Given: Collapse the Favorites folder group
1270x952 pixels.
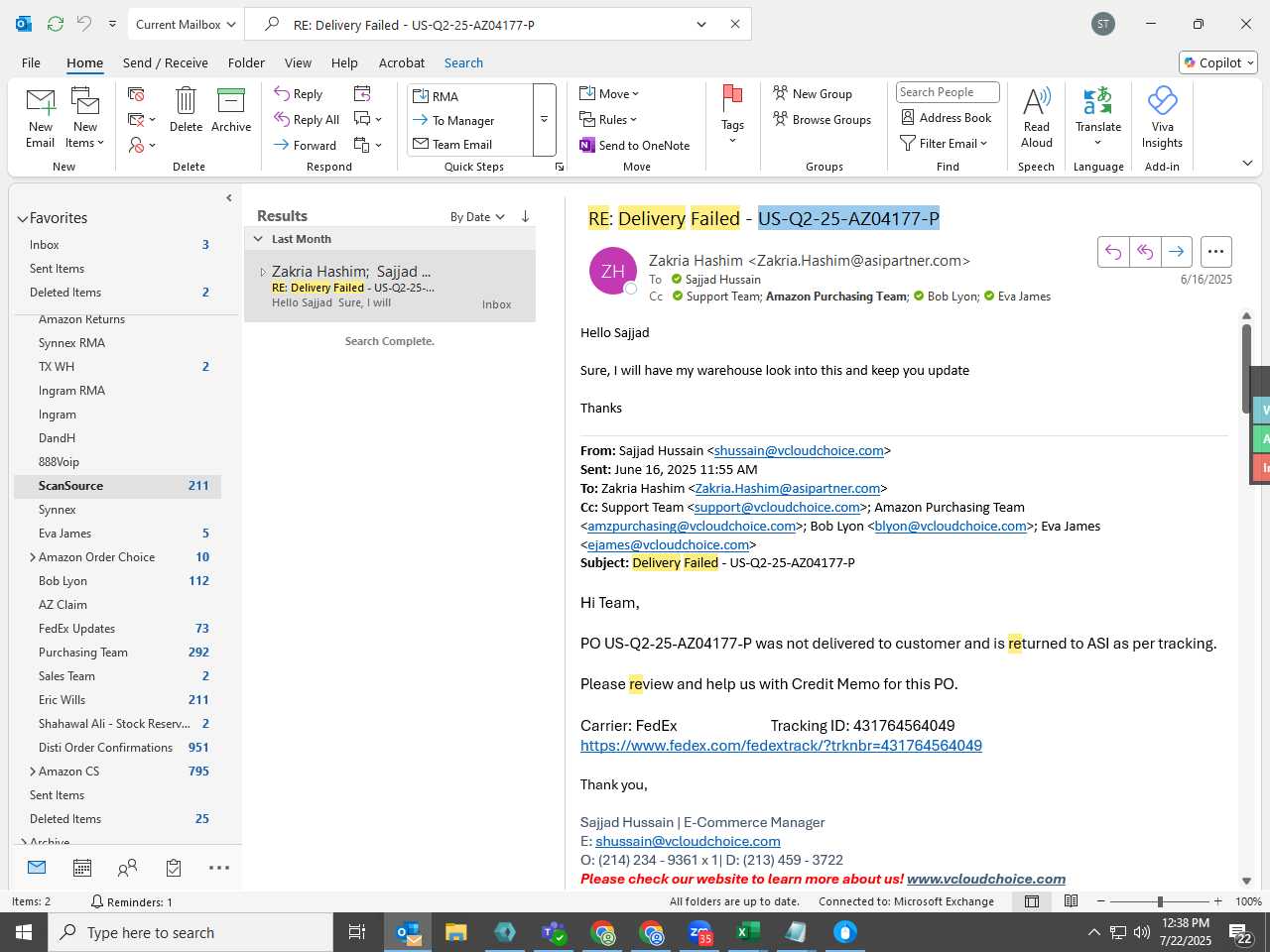Looking at the screenshot, I should (22, 219).
